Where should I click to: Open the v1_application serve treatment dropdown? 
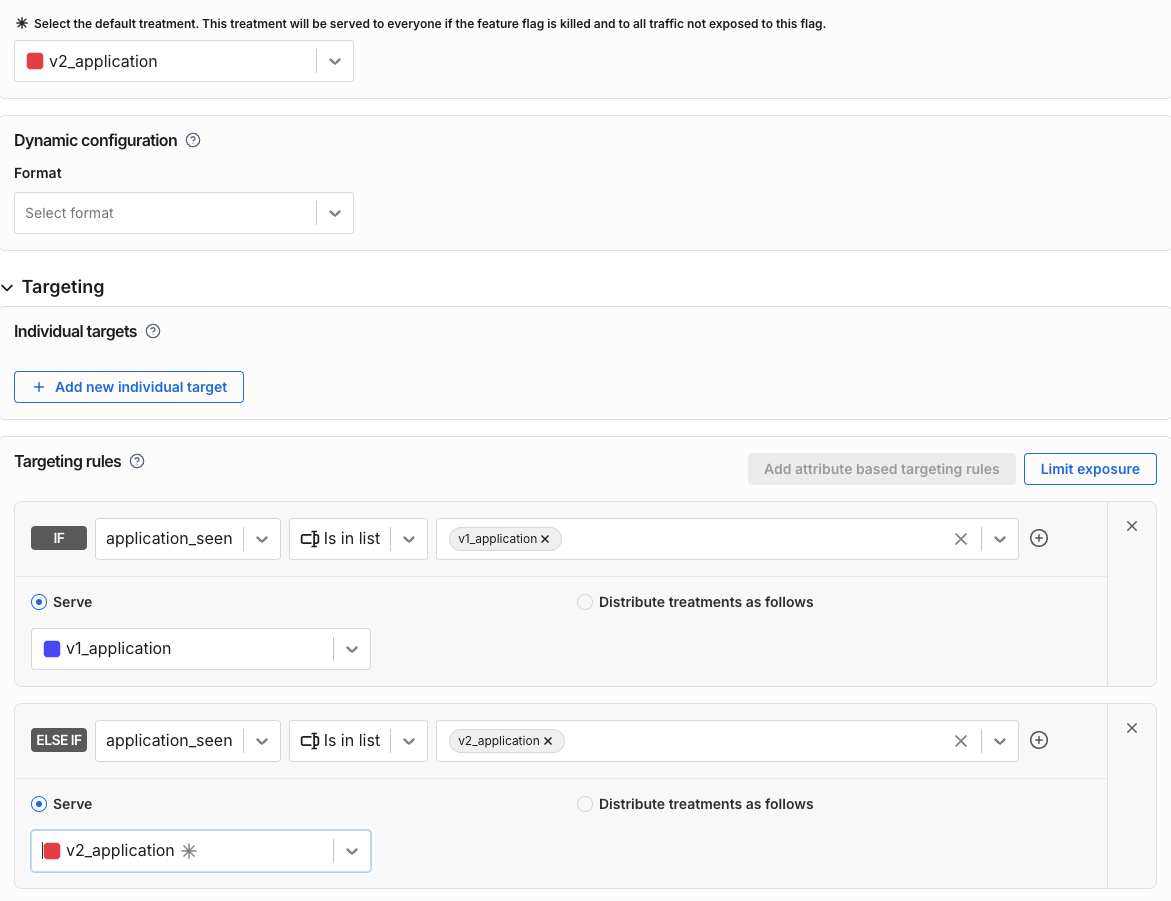click(x=351, y=649)
